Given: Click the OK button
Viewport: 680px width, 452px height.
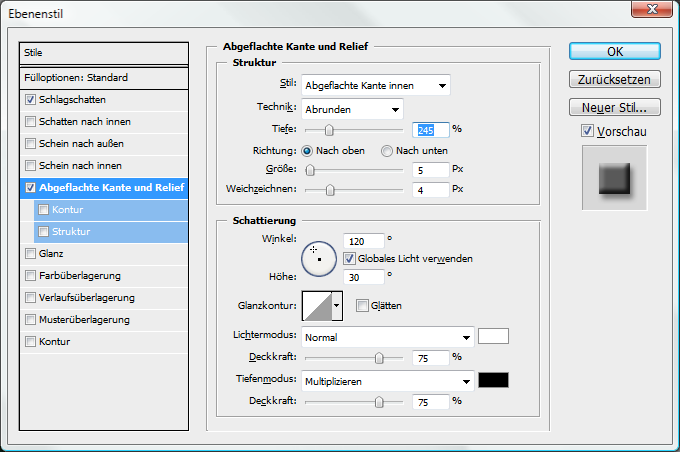Looking at the screenshot, I should pyautogui.click(x=615, y=52).
